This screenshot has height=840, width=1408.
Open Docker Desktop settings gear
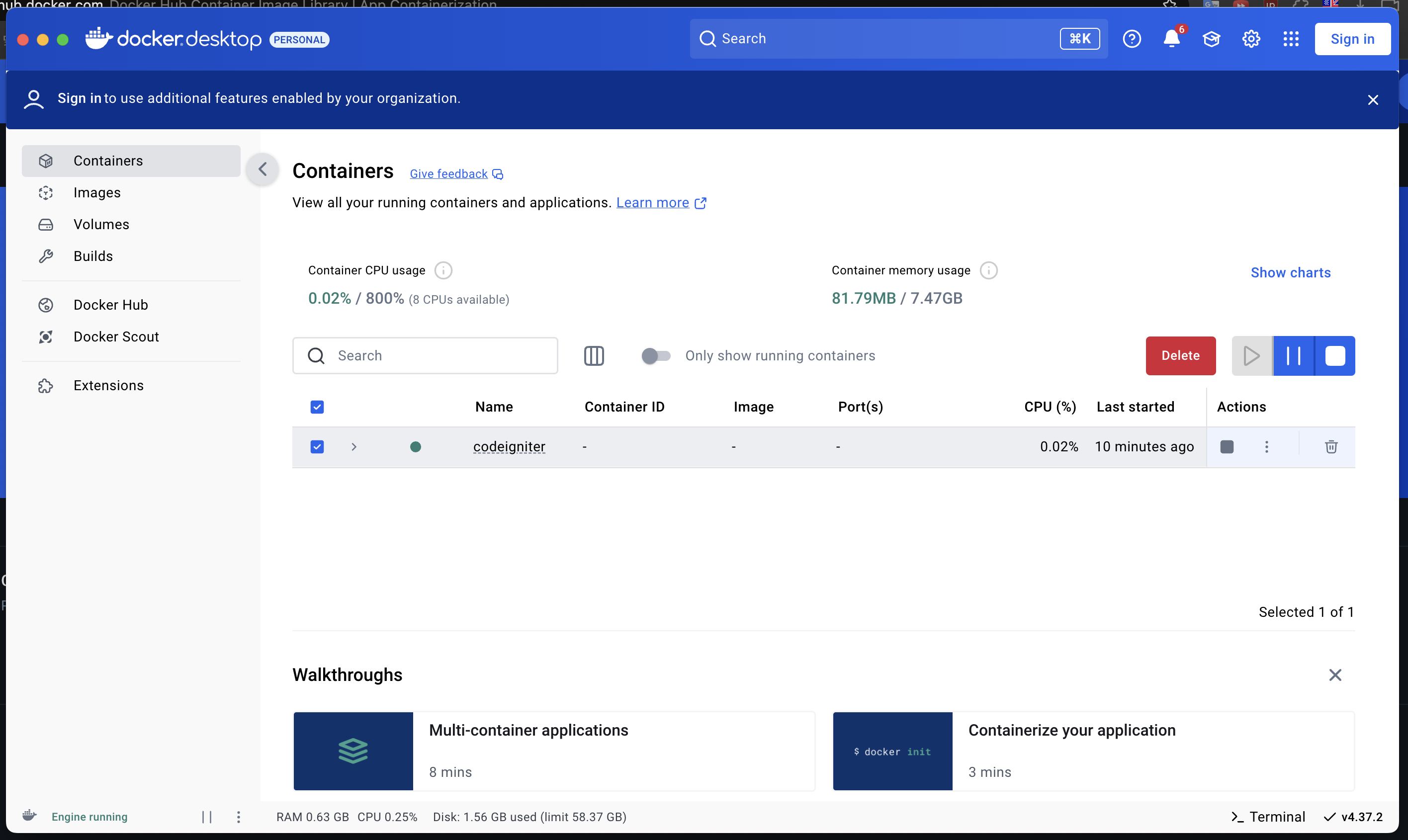tap(1250, 39)
